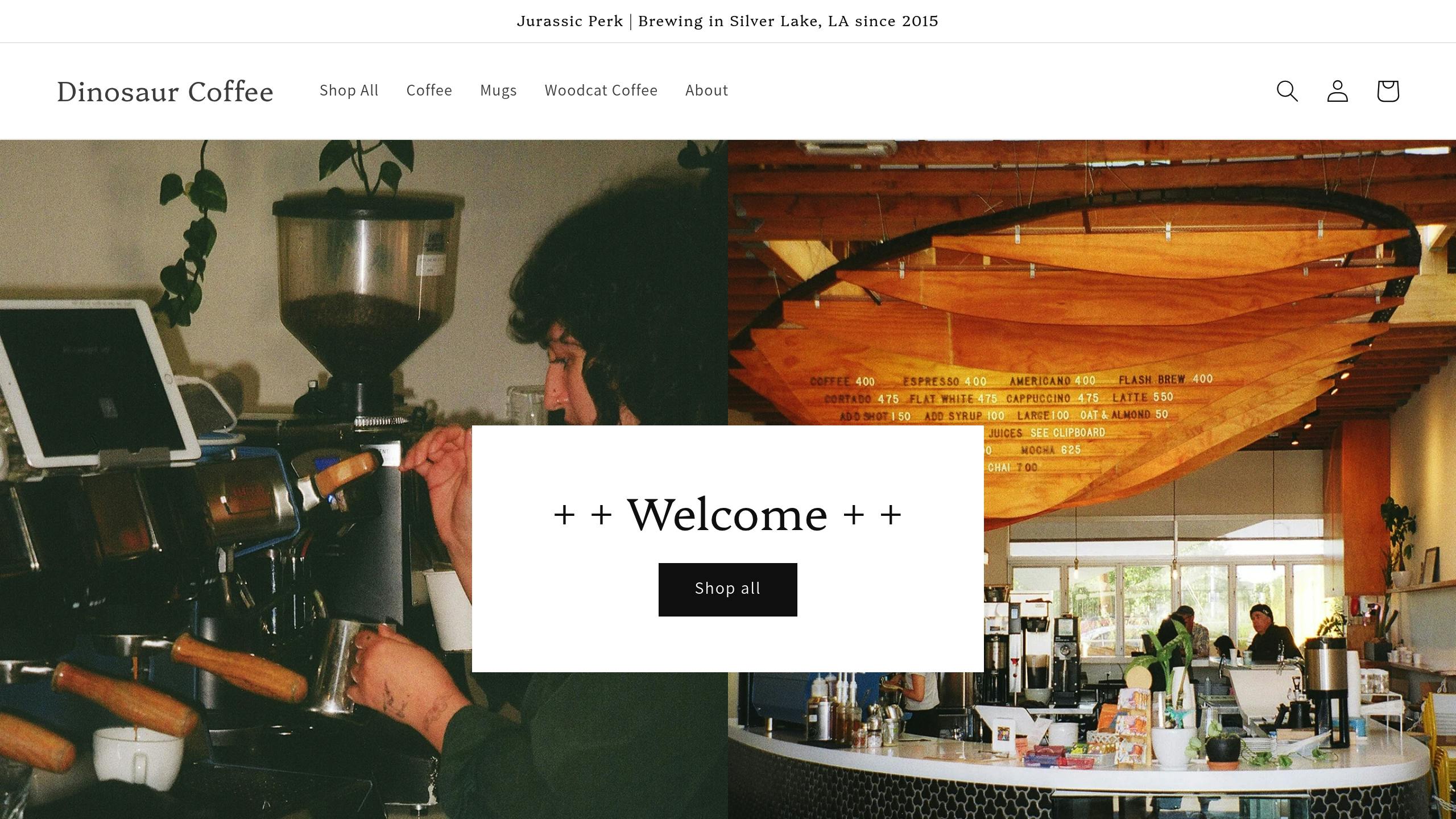Click the barista's face in left photo
The width and height of the screenshot is (1456, 819).
click(x=569, y=370)
